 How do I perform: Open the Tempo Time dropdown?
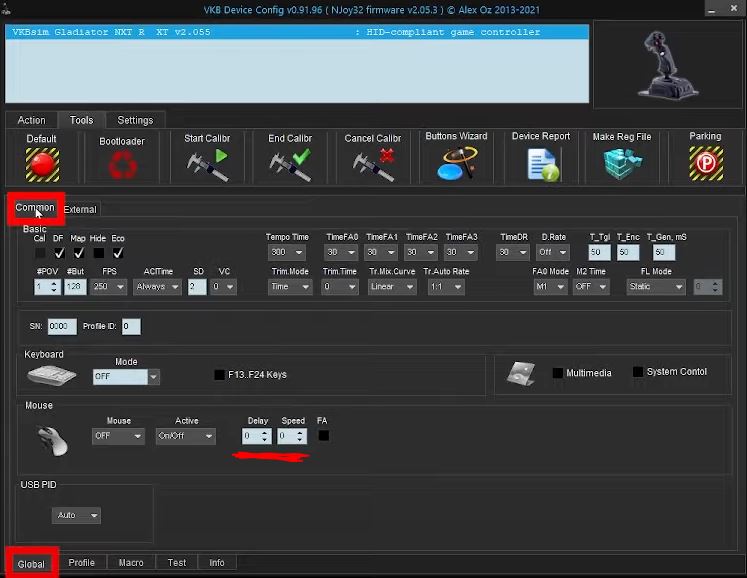pos(287,252)
